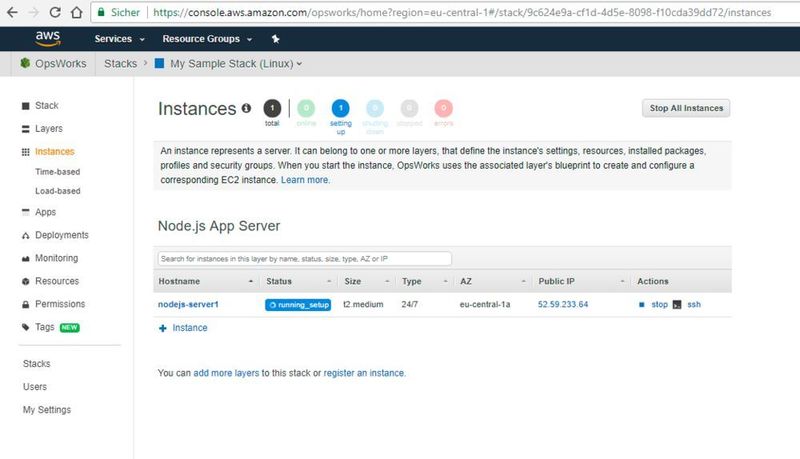The width and height of the screenshot is (800, 459).
Task: Open My Settings in the sidebar
Action: point(47,410)
